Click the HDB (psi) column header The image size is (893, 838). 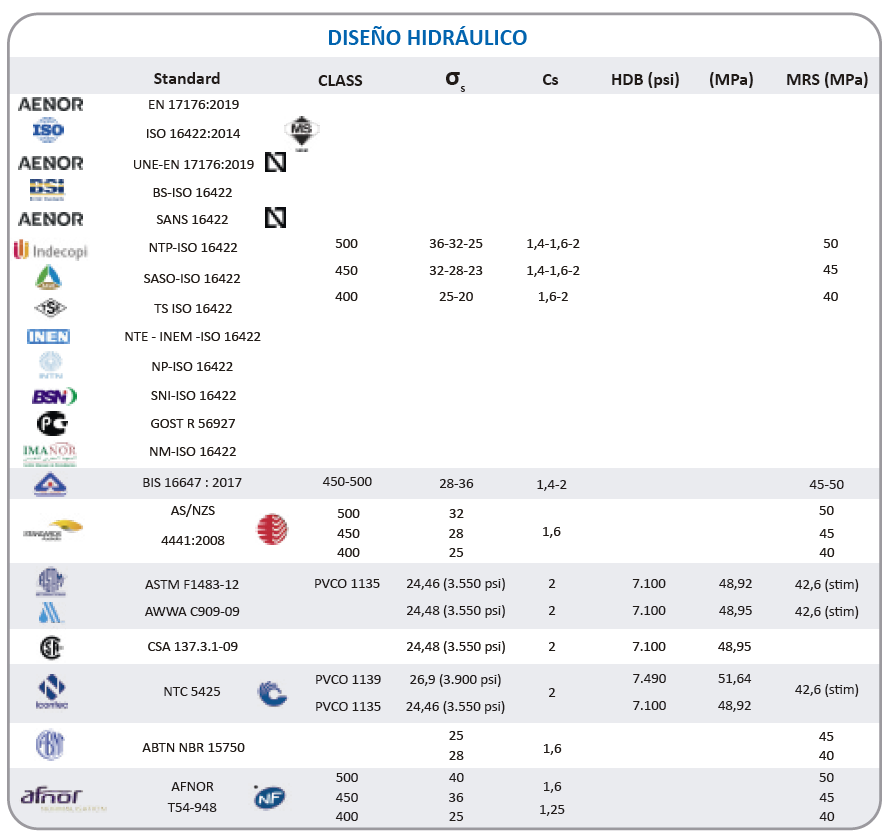point(645,80)
